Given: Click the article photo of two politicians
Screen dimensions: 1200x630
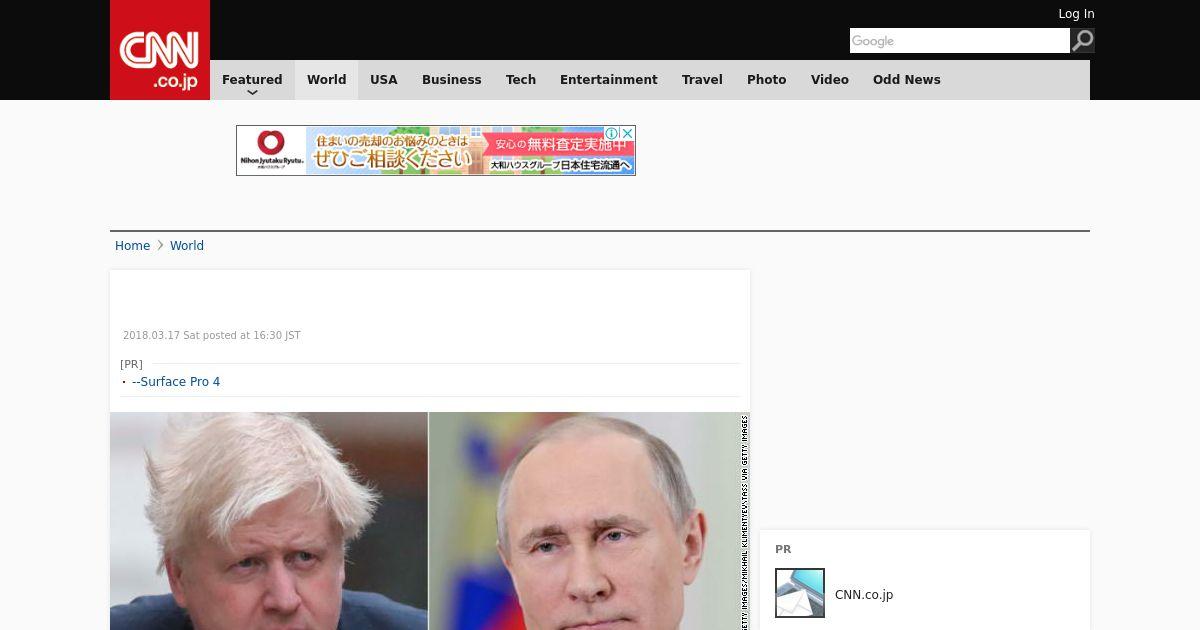Looking at the screenshot, I should [430, 521].
